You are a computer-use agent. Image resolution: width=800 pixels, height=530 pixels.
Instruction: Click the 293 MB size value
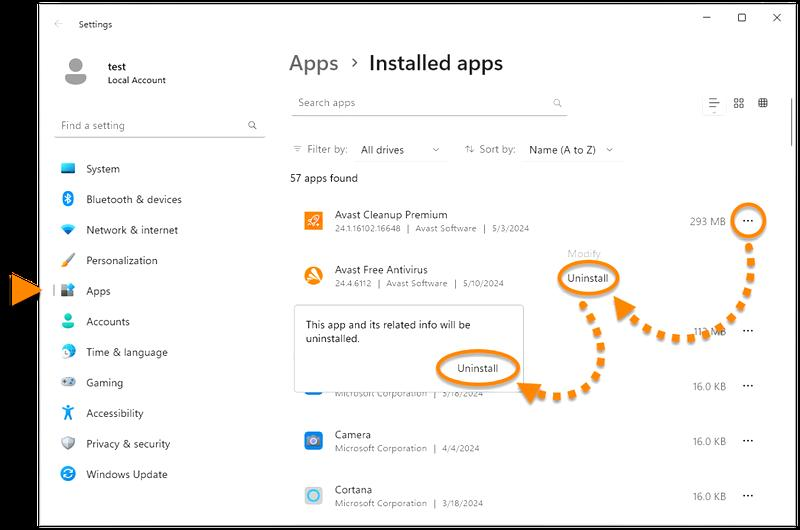707,221
